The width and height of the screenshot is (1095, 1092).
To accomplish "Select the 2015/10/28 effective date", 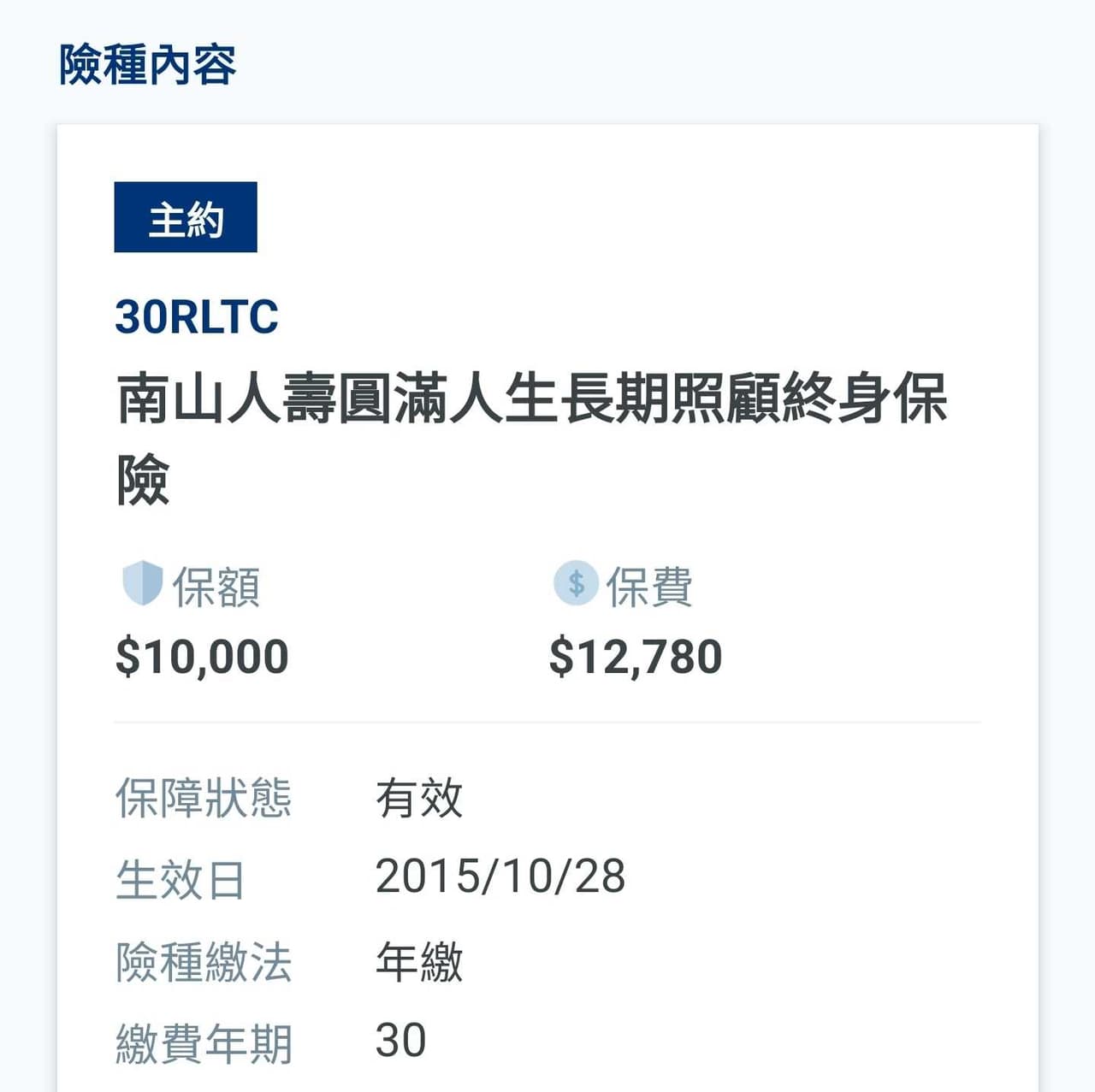I will pyautogui.click(x=500, y=877).
